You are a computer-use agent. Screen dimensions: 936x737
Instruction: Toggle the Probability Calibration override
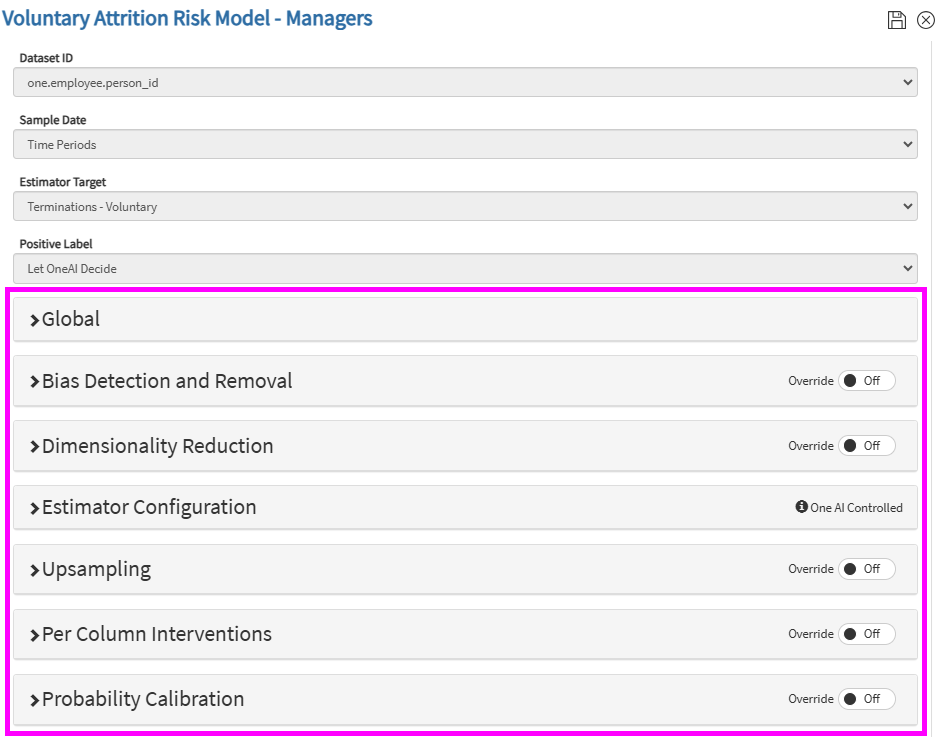click(x=866, y=699)
